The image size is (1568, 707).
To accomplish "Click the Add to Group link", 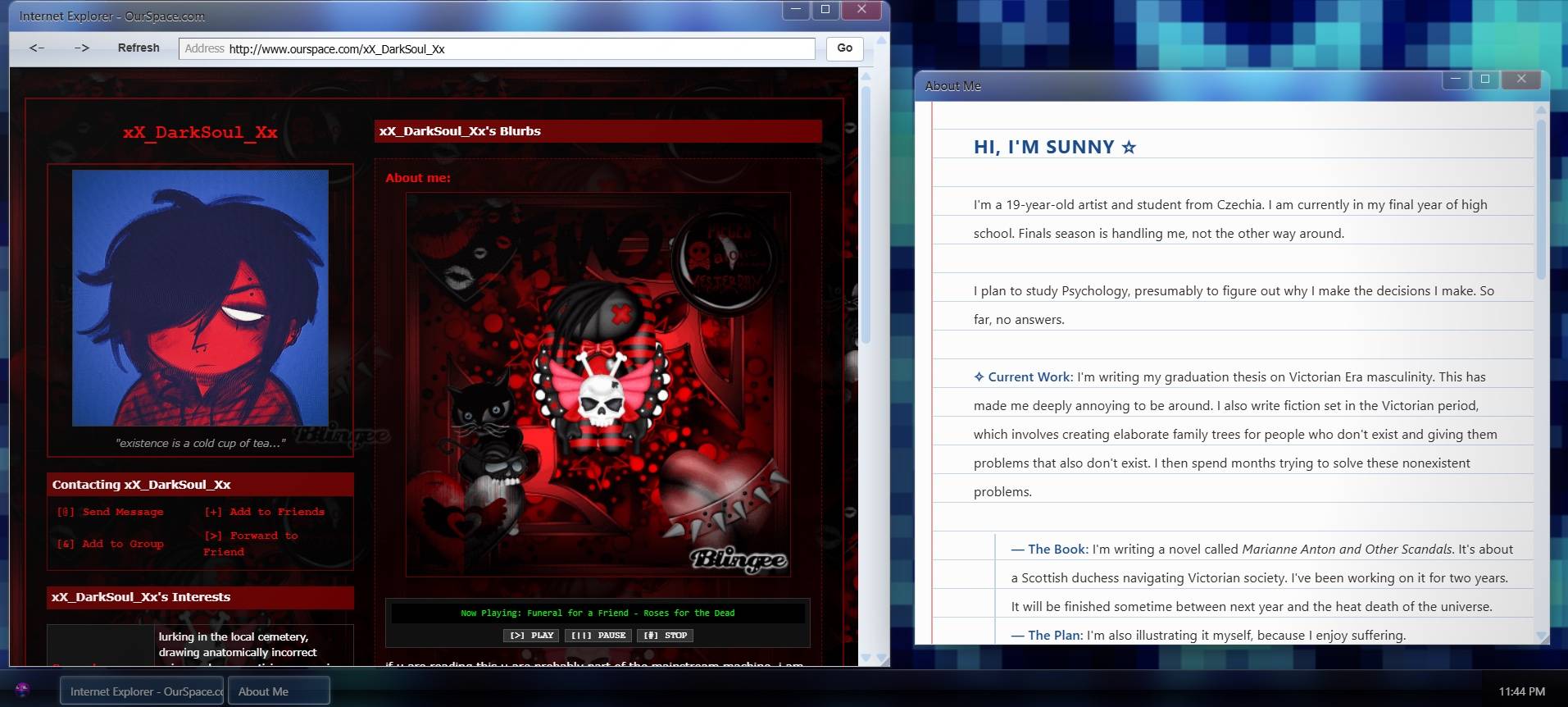I will (111, 544).
